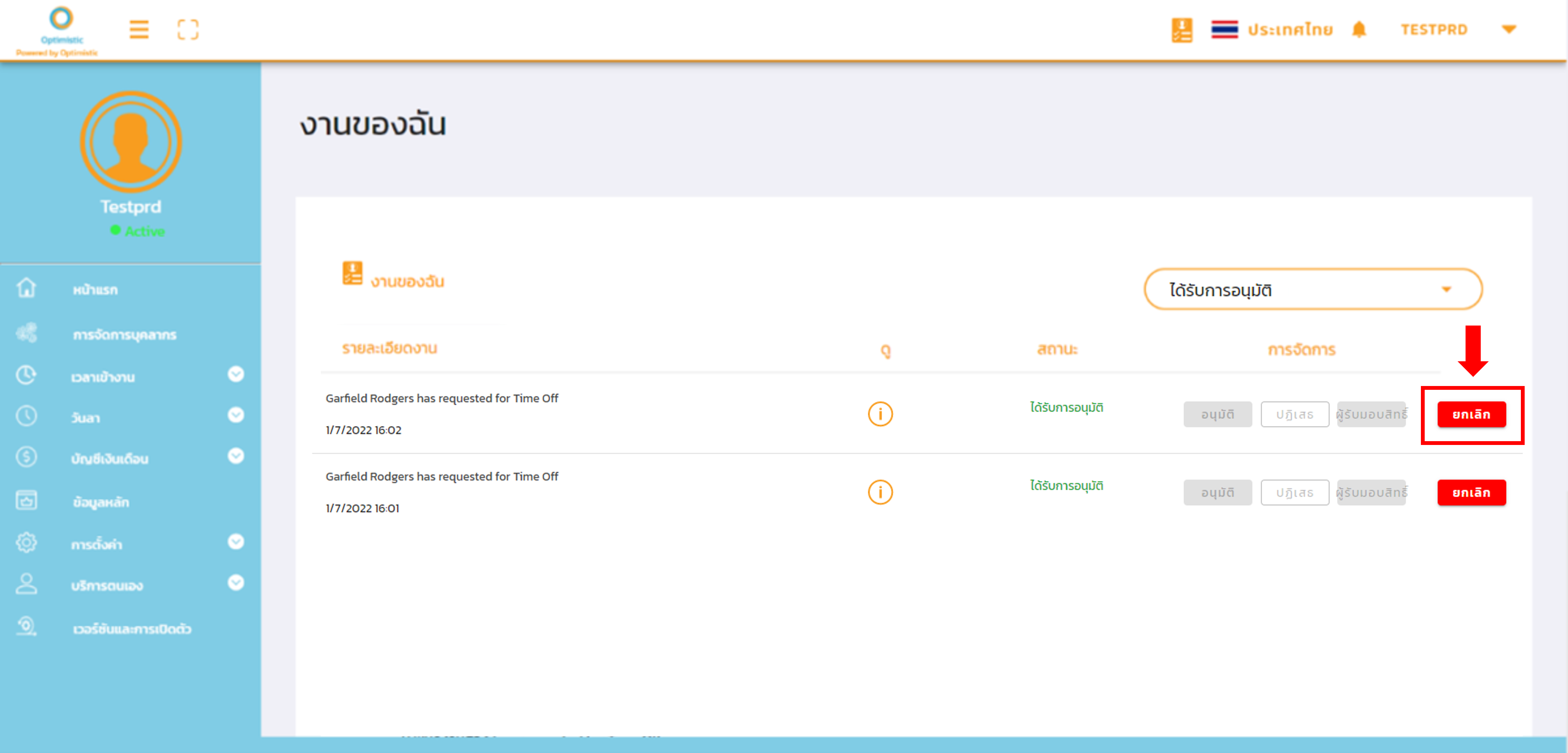Click reject button on first request
Screen dimensions: 1568x753
(1294, 414)
